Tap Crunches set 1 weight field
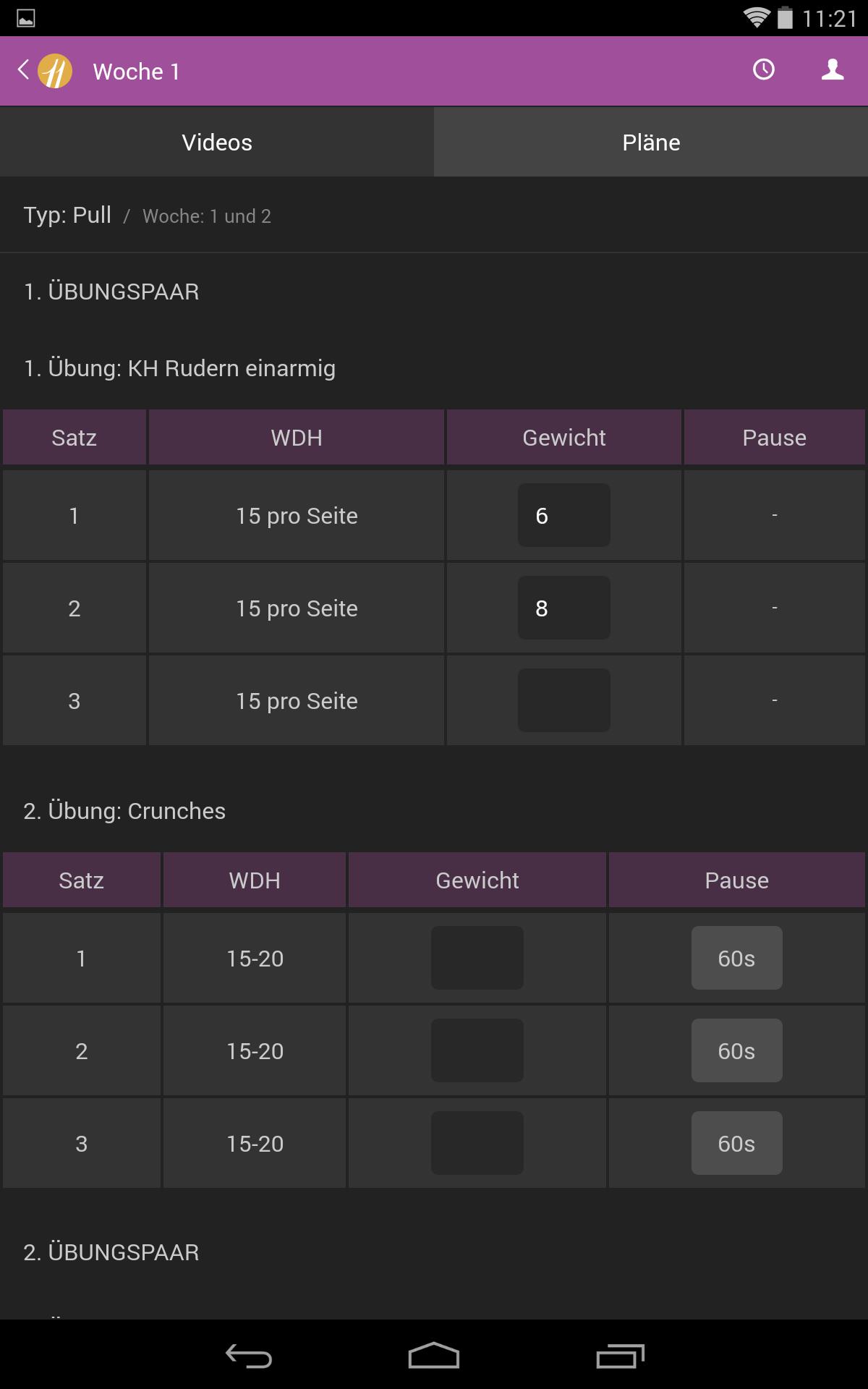Viewport: 868px width, 1389px height. 477,958
